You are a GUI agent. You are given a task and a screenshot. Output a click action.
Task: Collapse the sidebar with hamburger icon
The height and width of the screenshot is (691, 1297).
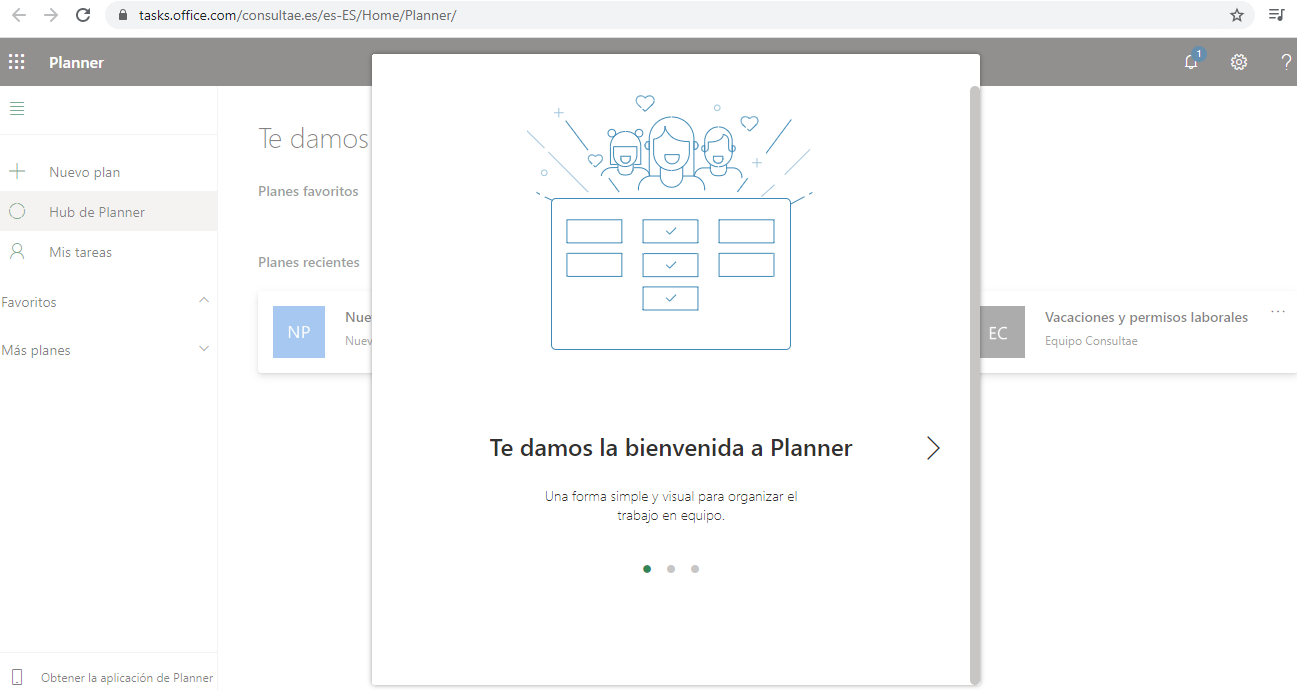[17, 109]
